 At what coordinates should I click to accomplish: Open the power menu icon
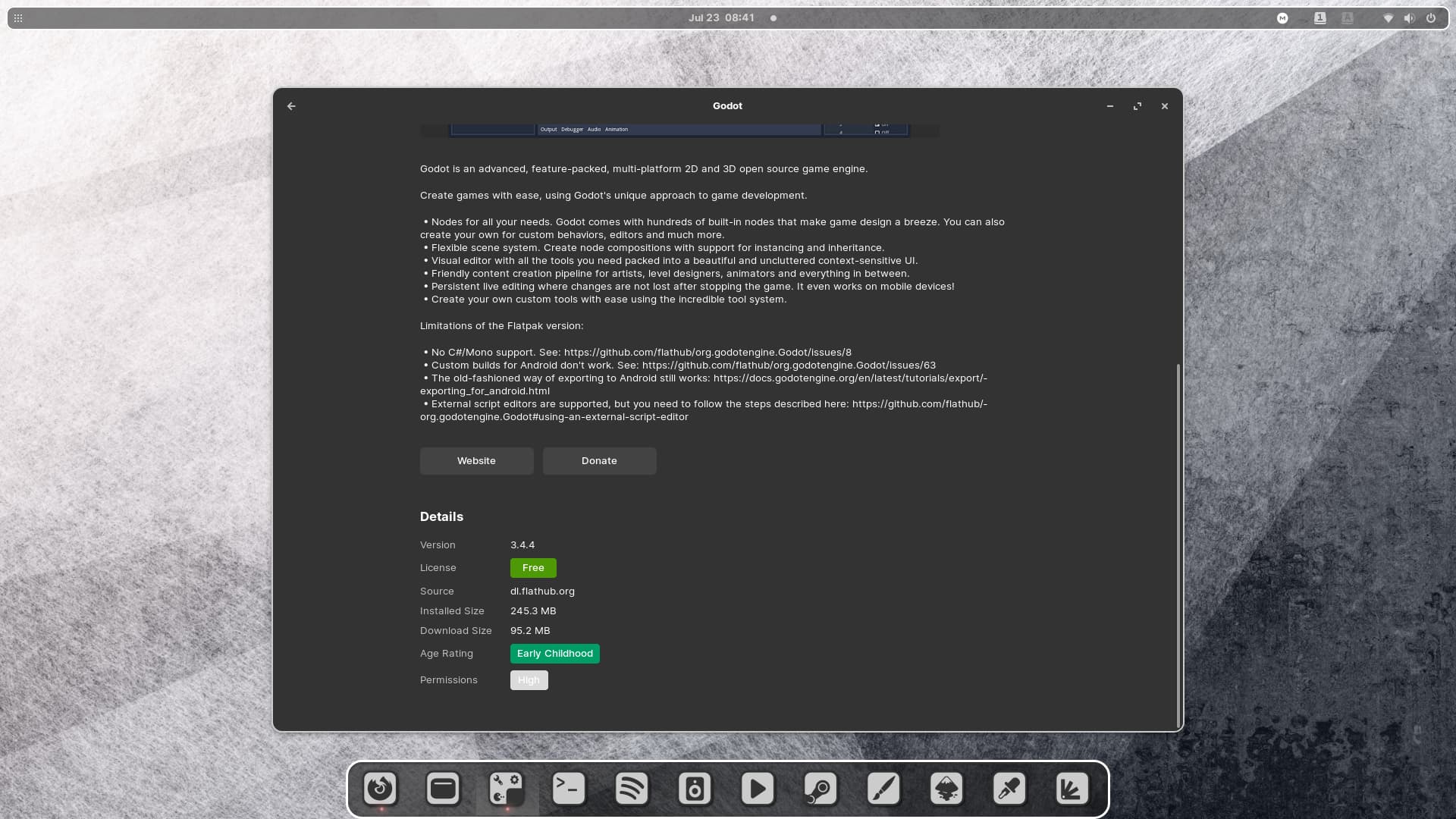pos(1431,18)
